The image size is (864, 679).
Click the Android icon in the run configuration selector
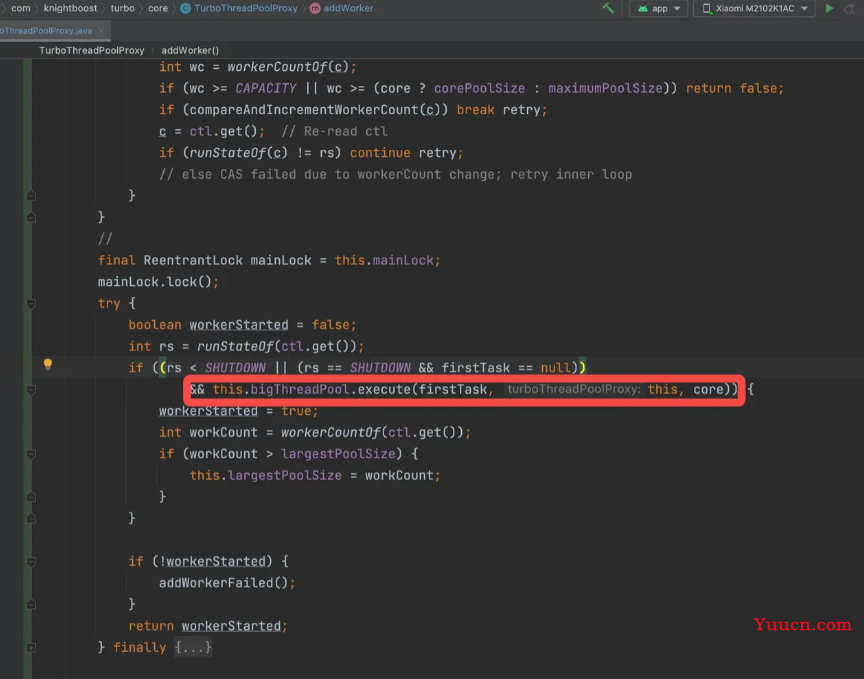[642, 8]
